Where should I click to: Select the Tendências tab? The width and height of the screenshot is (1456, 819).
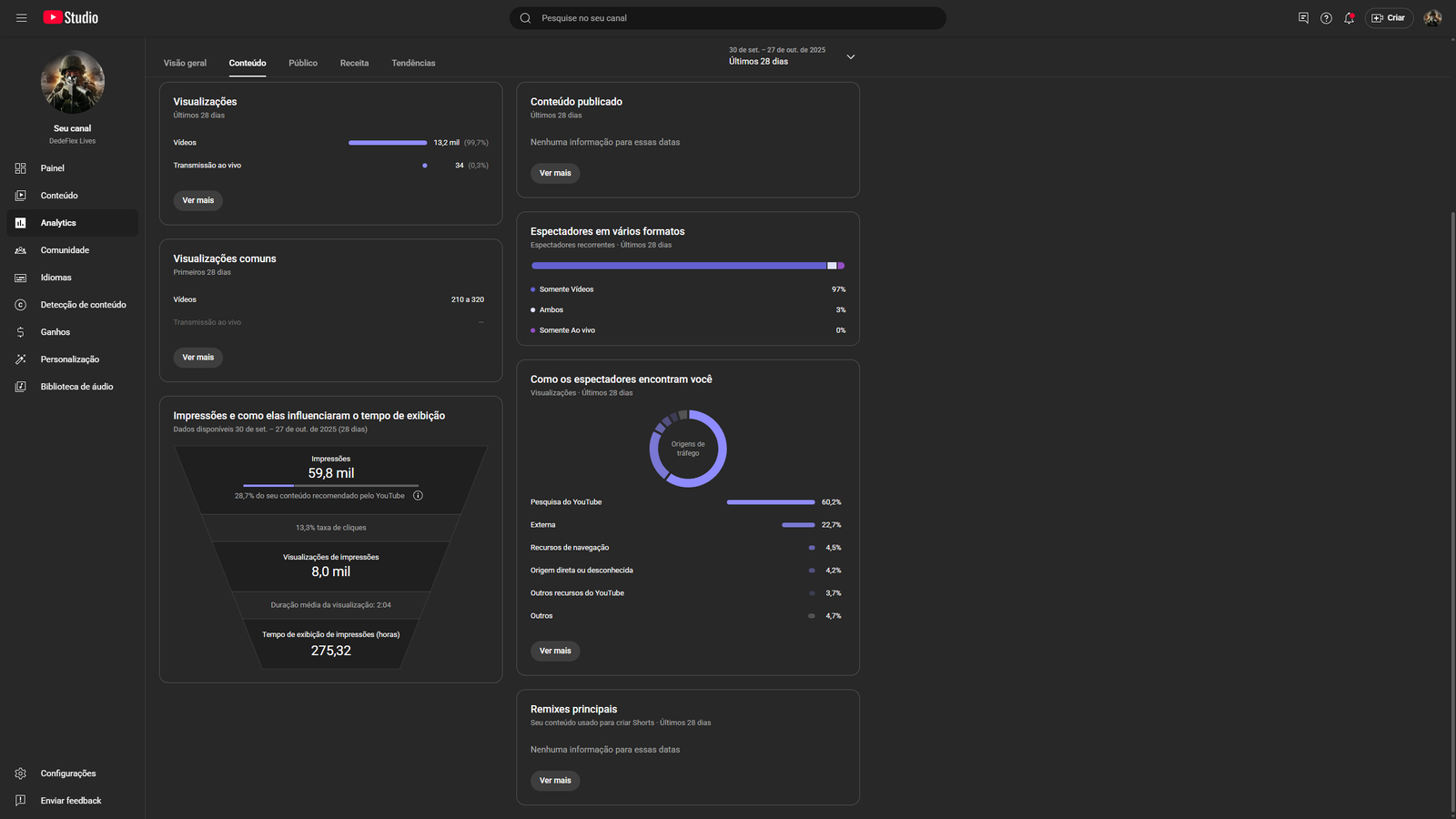pyautogui.click(x=413, y=63)
